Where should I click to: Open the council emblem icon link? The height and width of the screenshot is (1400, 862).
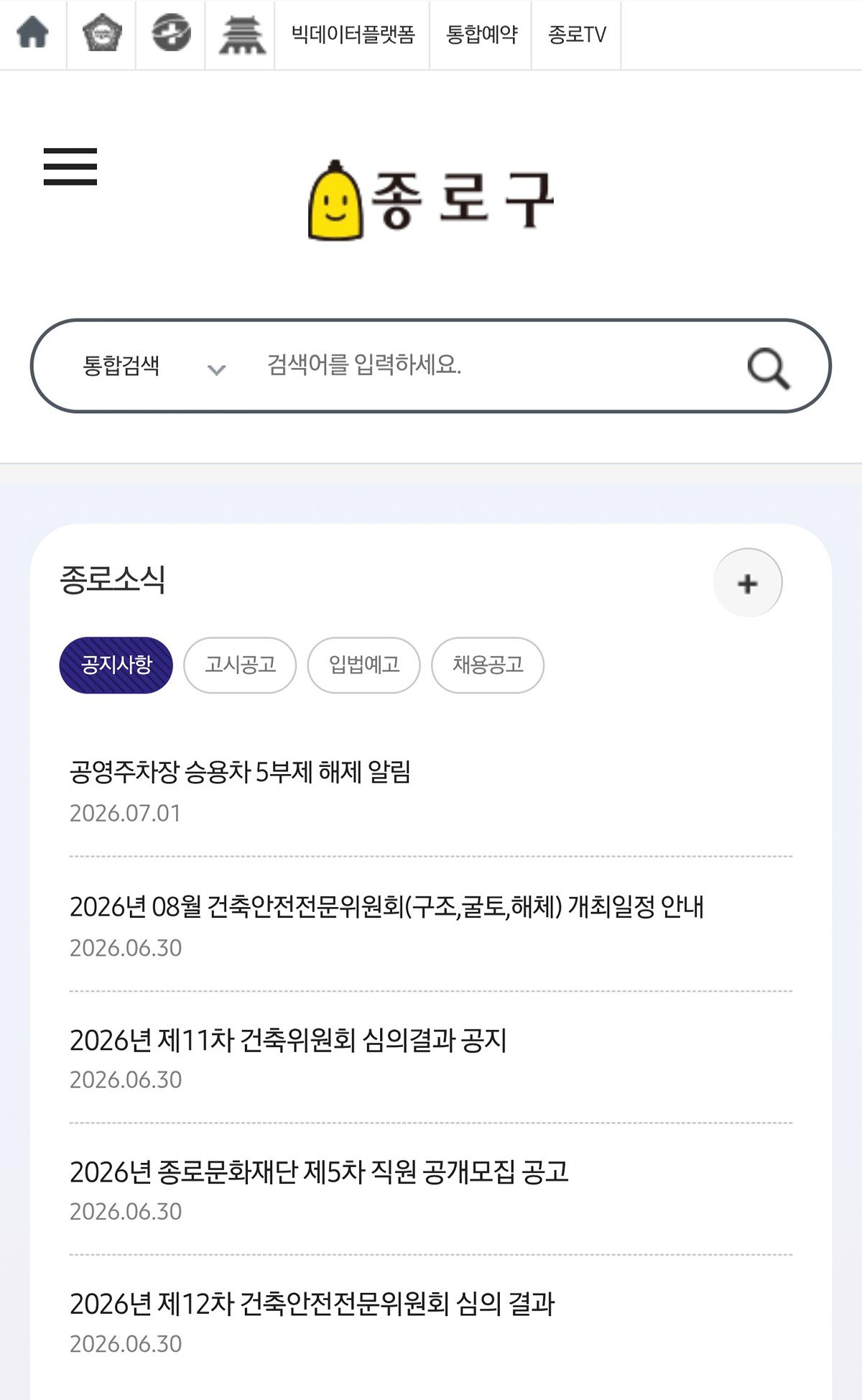coord(102,34)
